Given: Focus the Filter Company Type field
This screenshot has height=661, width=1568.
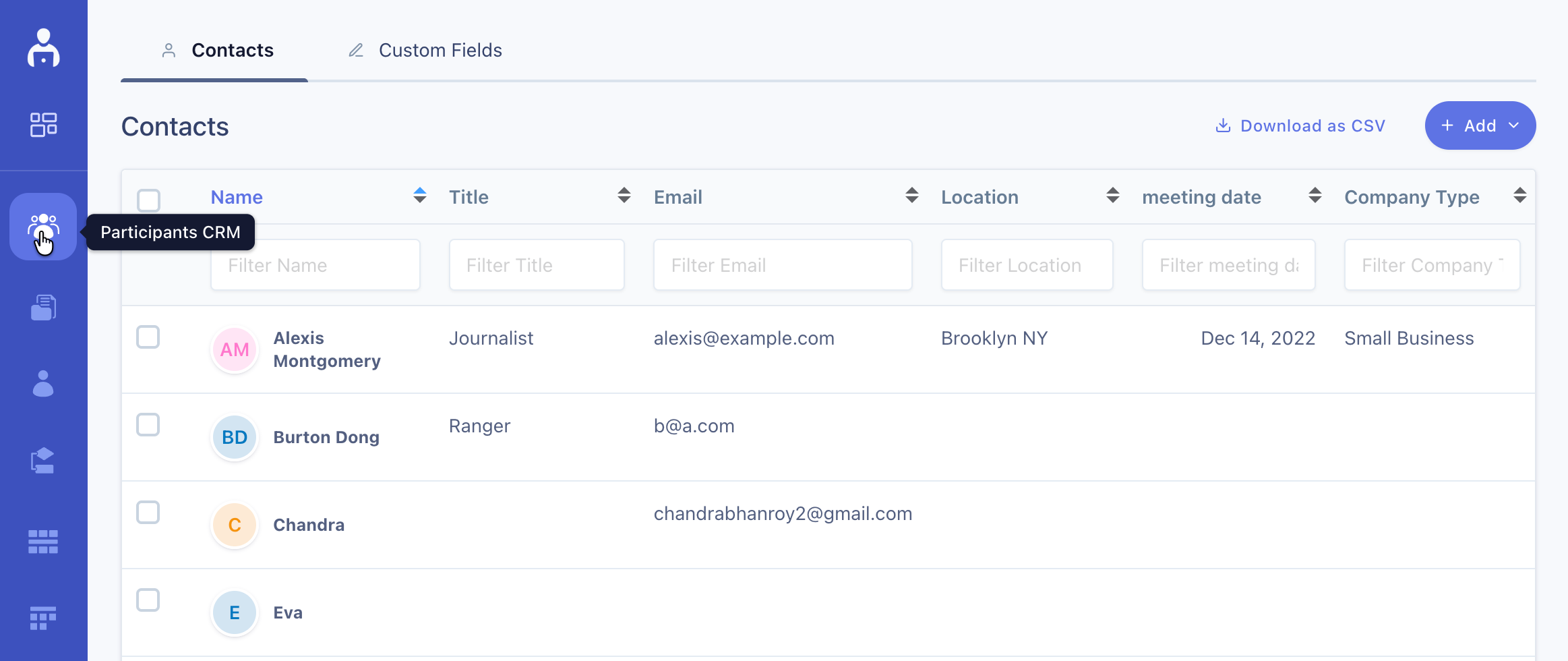Looking at the screenshot, I should (1432, 265).
